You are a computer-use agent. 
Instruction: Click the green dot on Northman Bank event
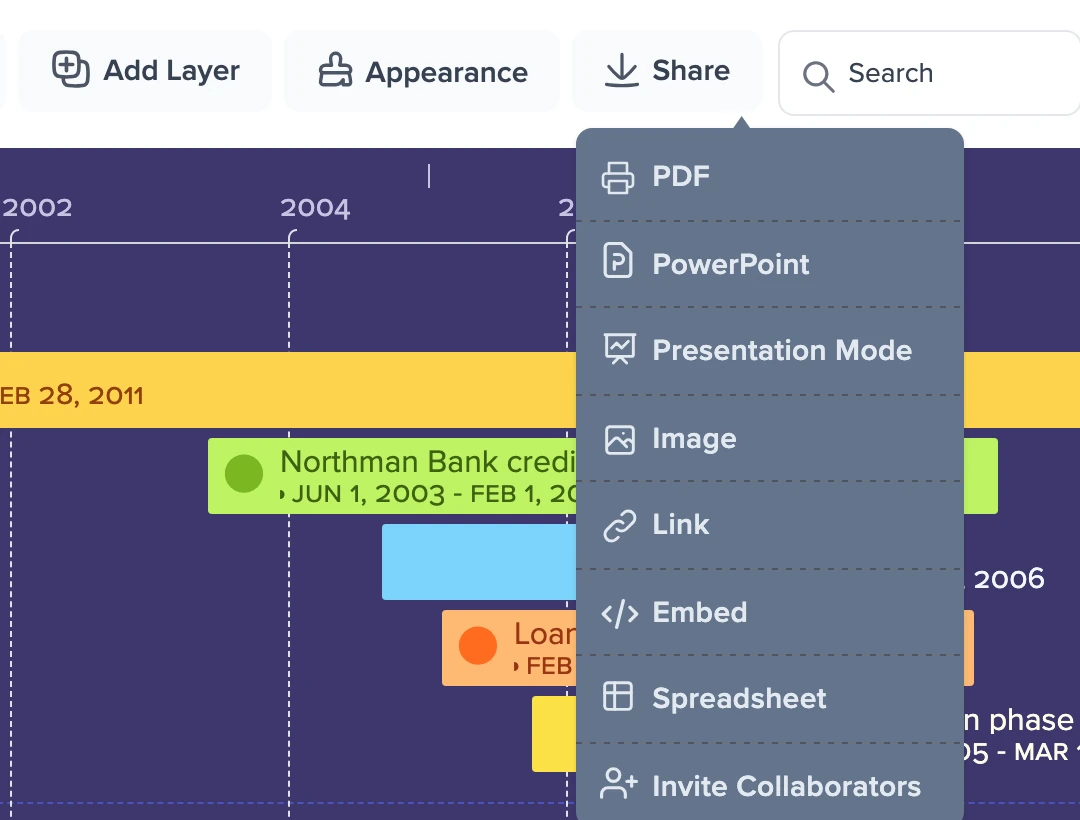(244, 474)
